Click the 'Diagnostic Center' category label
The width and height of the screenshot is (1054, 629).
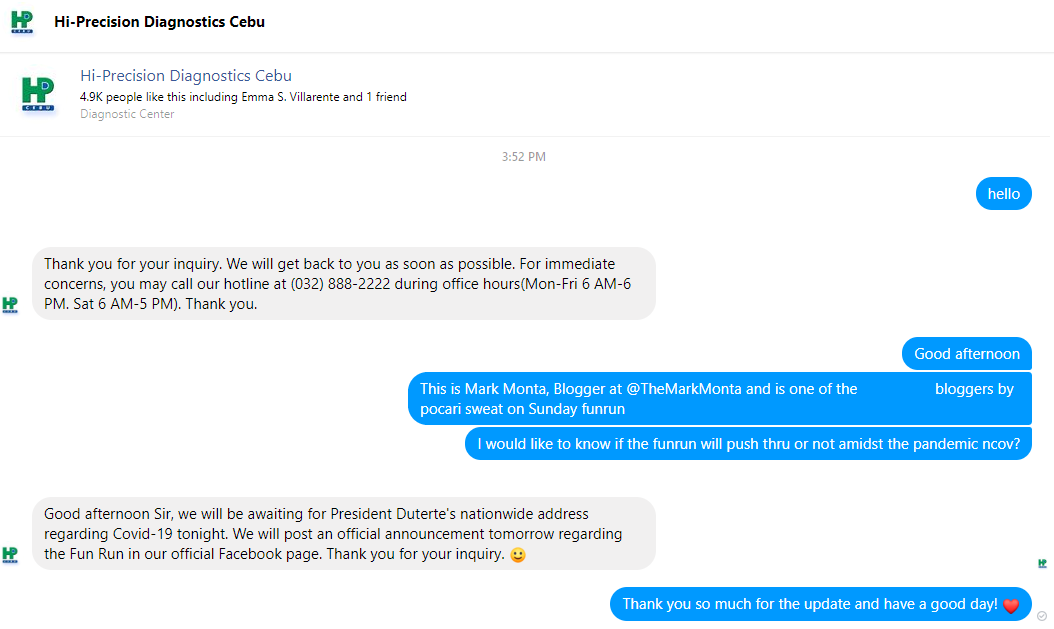[x=127, y=114]
